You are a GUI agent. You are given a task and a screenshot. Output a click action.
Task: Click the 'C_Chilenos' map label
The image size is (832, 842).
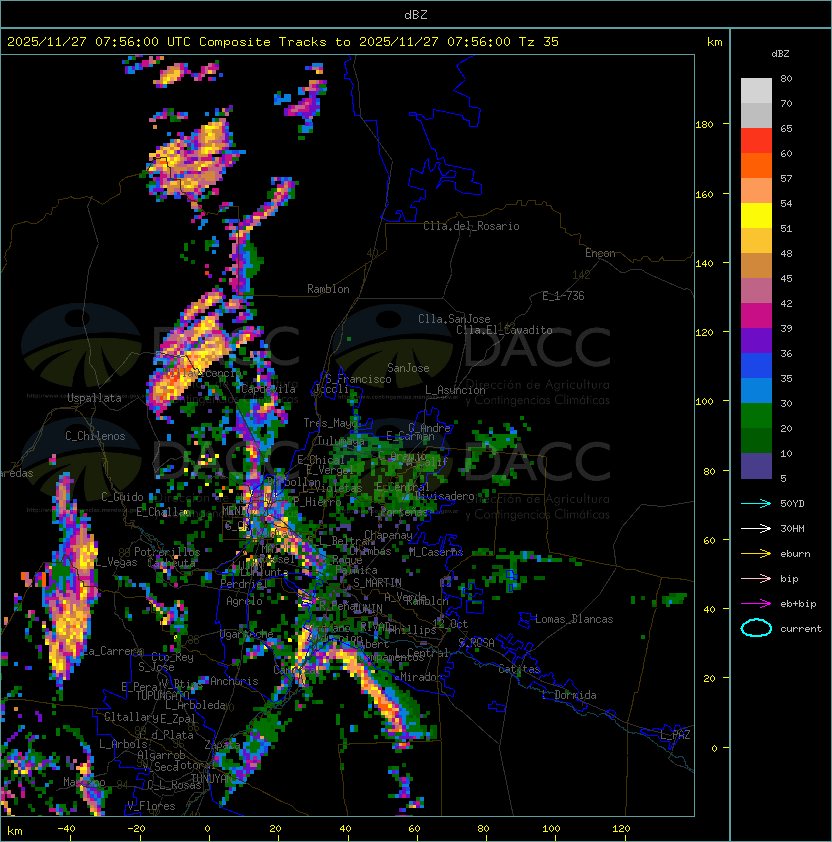pos(95,436)
